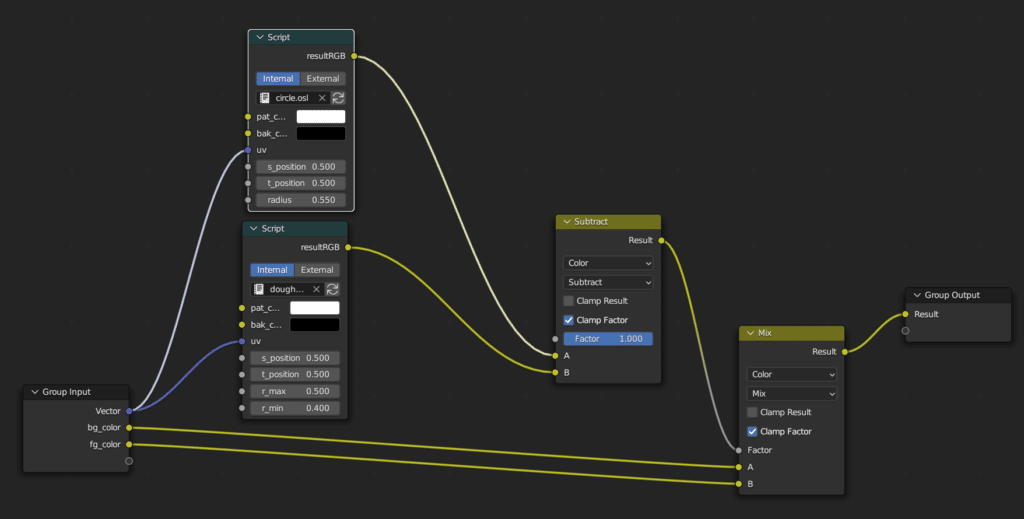Unlink circle.osl with the X icon
1024x519 pixels.
pos(322,98)
